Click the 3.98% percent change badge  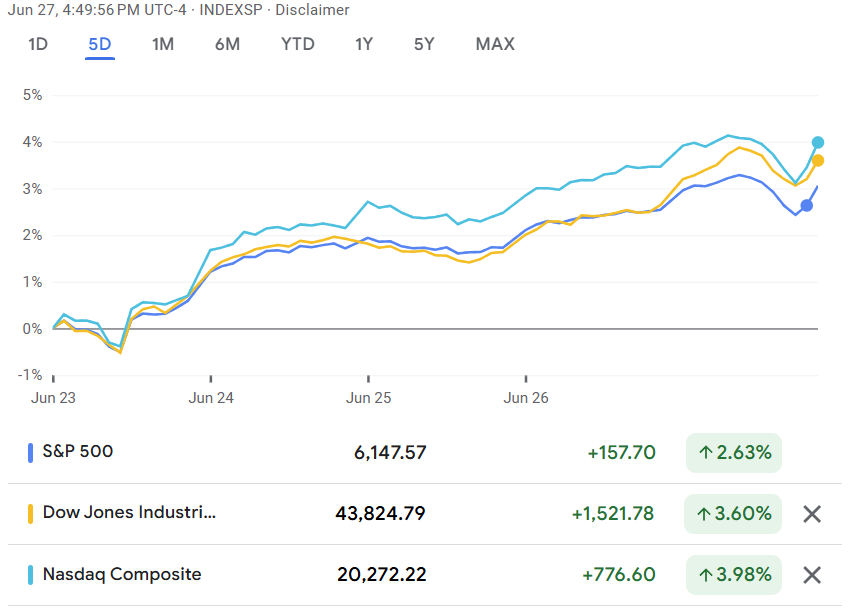(x=734, y=574)
